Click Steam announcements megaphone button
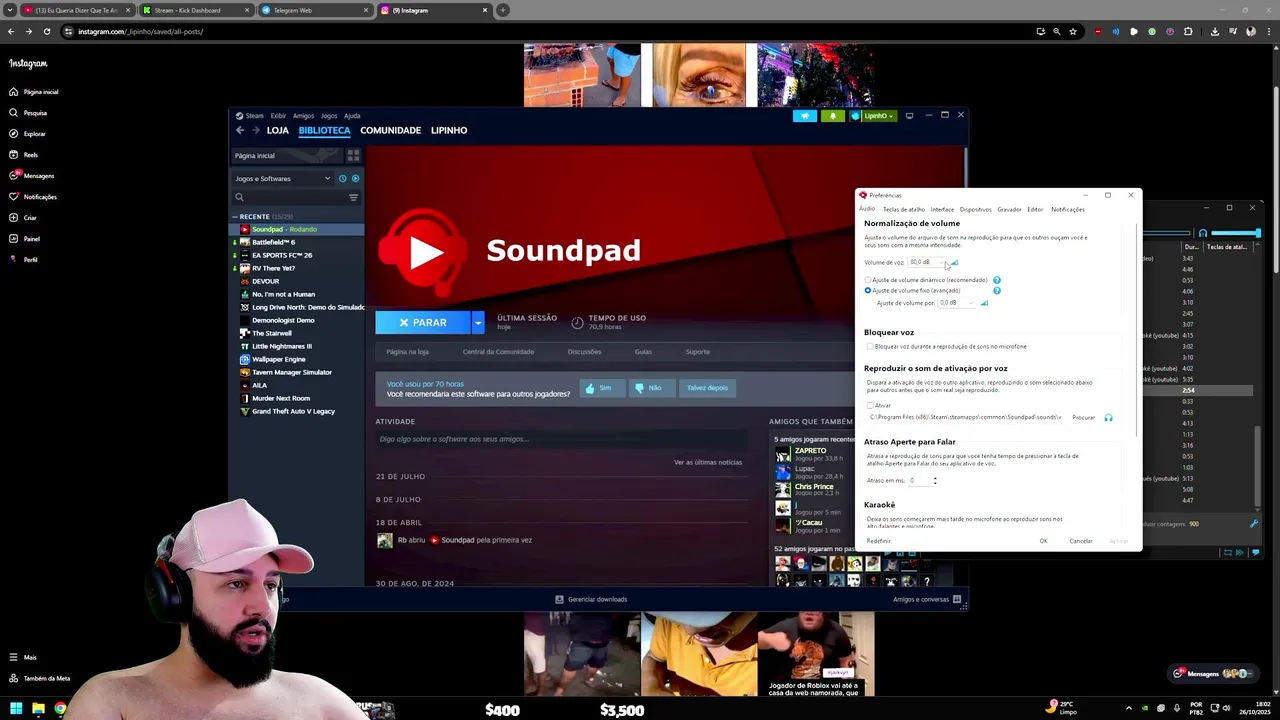Image resolution: width=1280 pixels, height=720 pixels. pyautogui.click(x=805, y=116)
